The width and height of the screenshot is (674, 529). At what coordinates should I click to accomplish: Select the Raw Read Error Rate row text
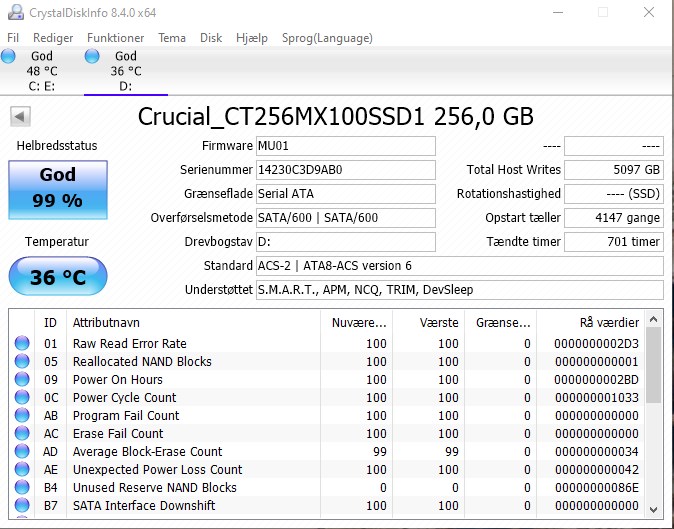point(129,344)
